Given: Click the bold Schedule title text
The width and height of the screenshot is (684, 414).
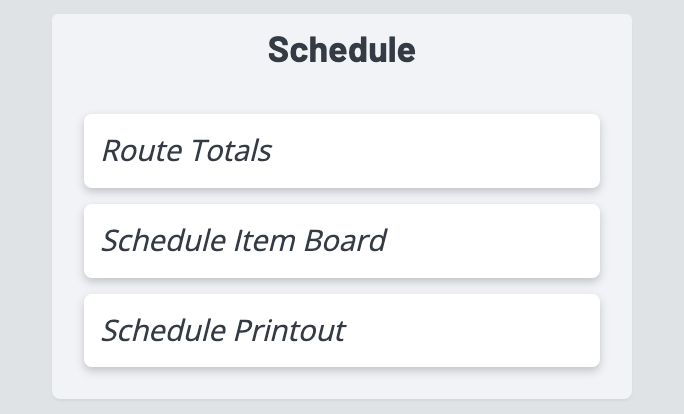Looking at the screenshot, I should tap(342, 50).
